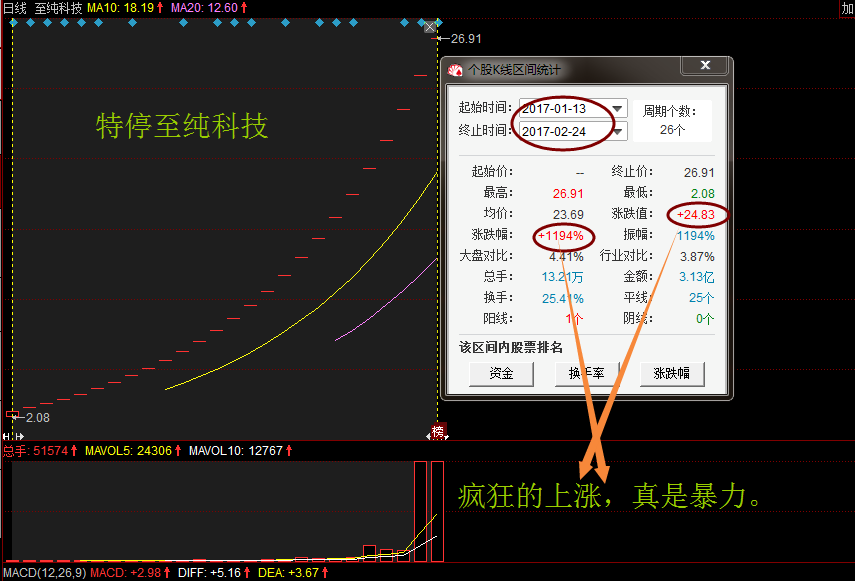855x581 pixels.
Task: Click the 加 button in the top right corner
Action: point(847,8)
